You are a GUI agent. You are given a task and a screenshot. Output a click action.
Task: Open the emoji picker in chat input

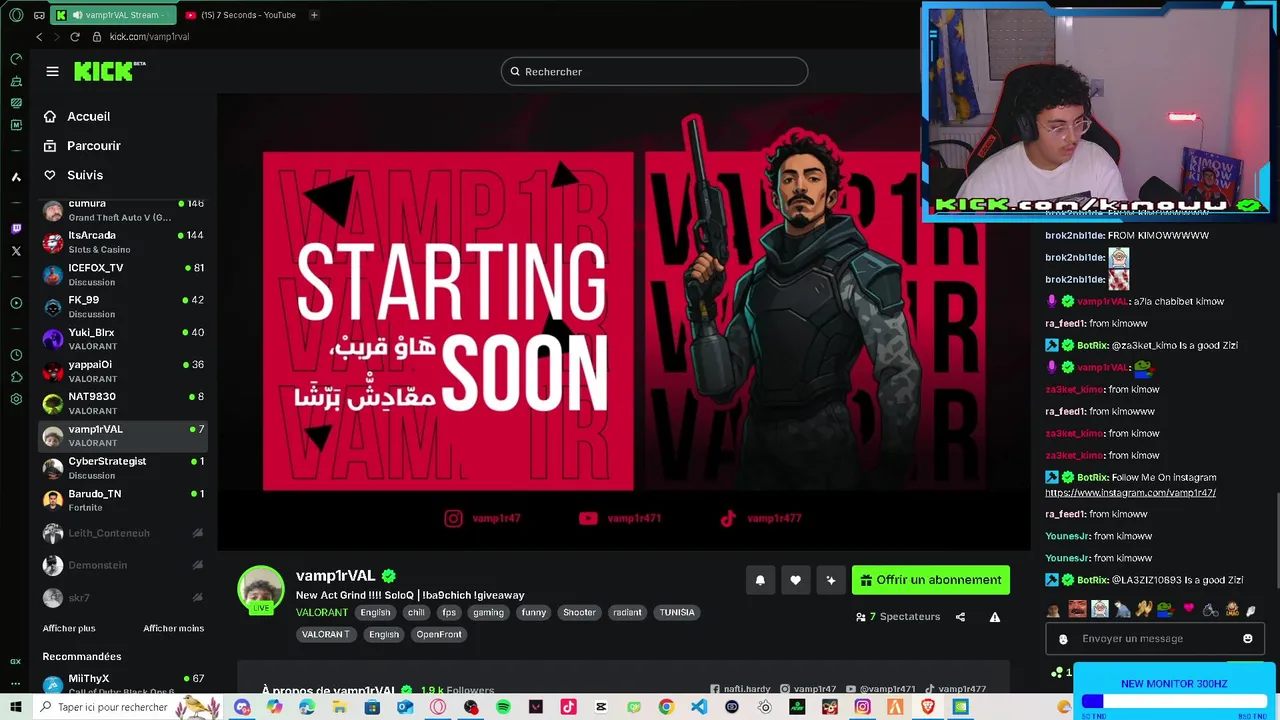[1248, 639]
